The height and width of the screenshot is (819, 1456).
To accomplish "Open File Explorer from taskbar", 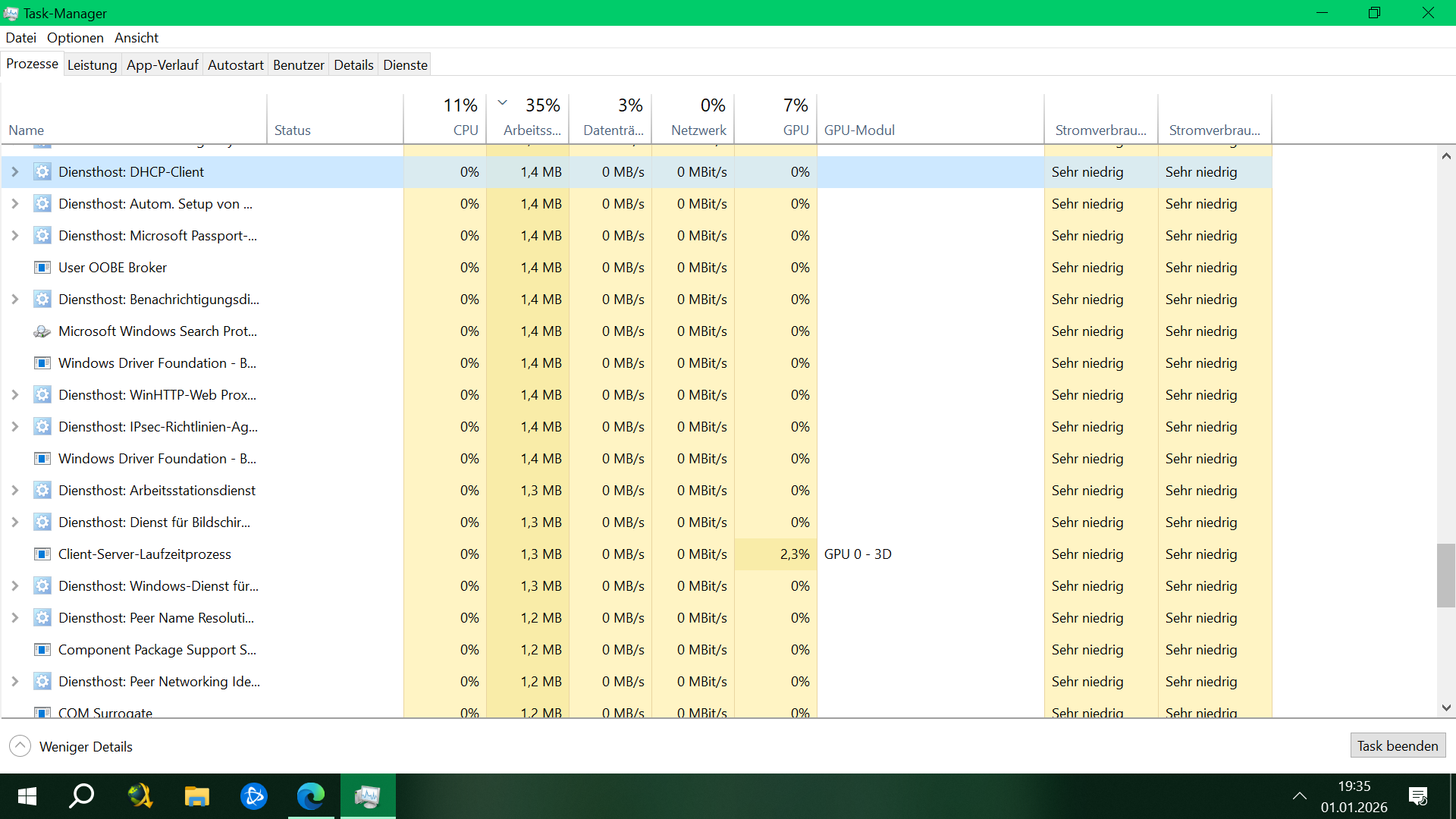I will (x=197, y=796).
